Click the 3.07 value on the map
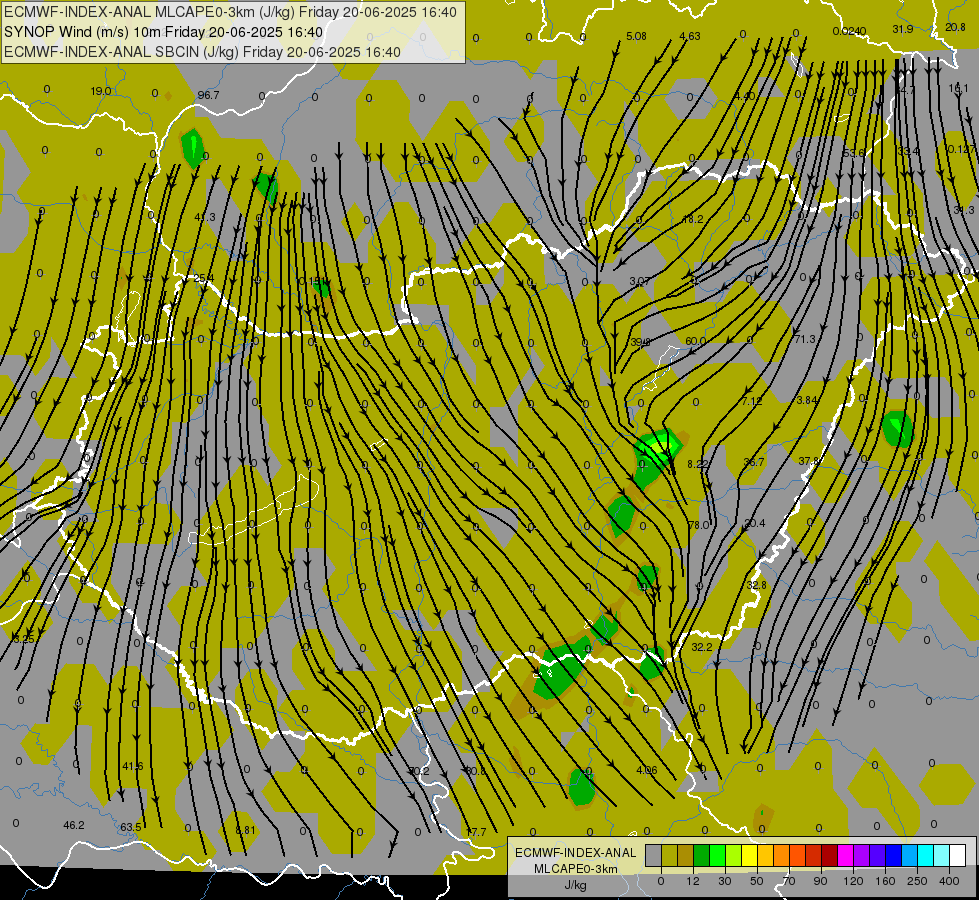This screenshot has height=900, width=979. point(640,281)
